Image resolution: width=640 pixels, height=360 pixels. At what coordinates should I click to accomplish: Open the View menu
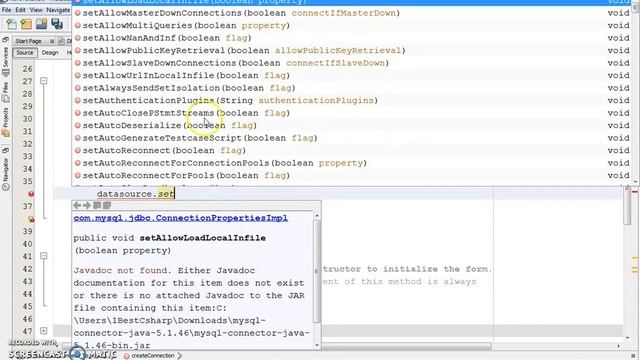click(x=36, y=10)
